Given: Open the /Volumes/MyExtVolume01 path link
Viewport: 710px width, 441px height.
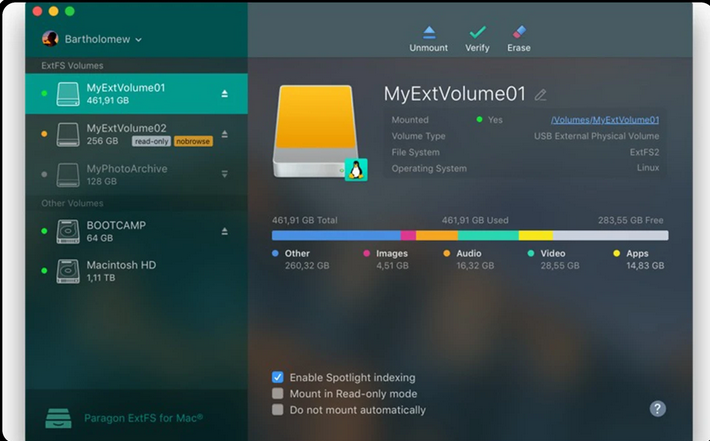Looking at the screenshot, I should pyautogui.click(x=605, y=120).
